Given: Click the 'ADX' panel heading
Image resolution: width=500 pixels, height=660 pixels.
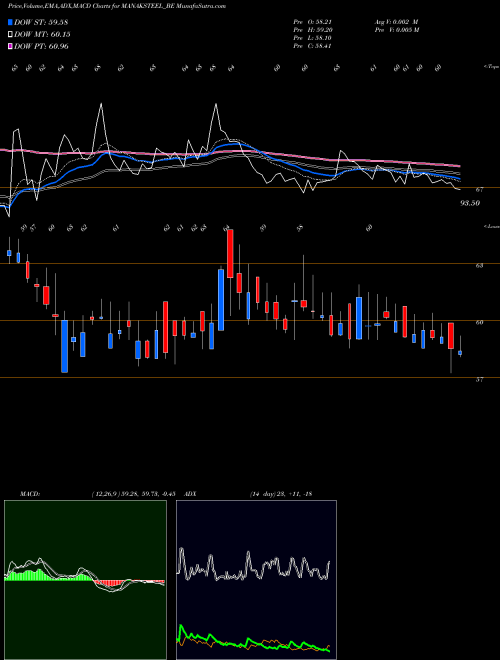Looking at the screenshot, I should (191, 494).
